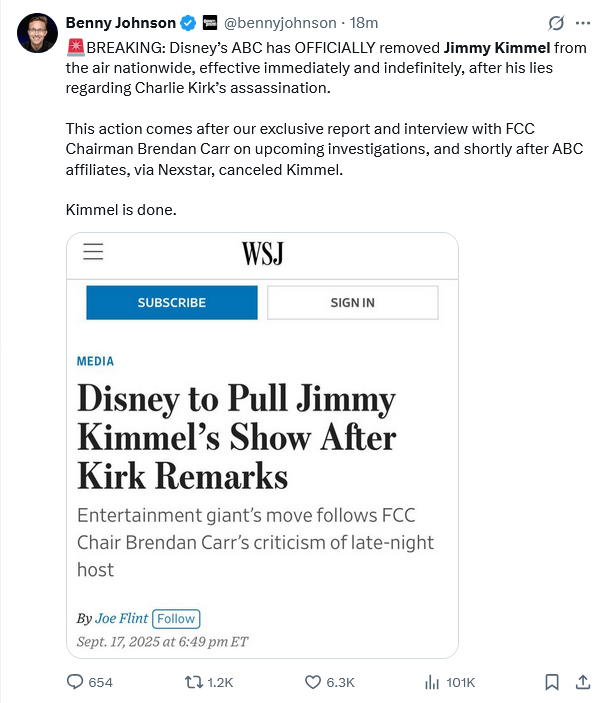Image resolution: width=608 pixels, height=703 pixels.
Task: Open the Benny Johnson display name link
Action: click(120, 23)
